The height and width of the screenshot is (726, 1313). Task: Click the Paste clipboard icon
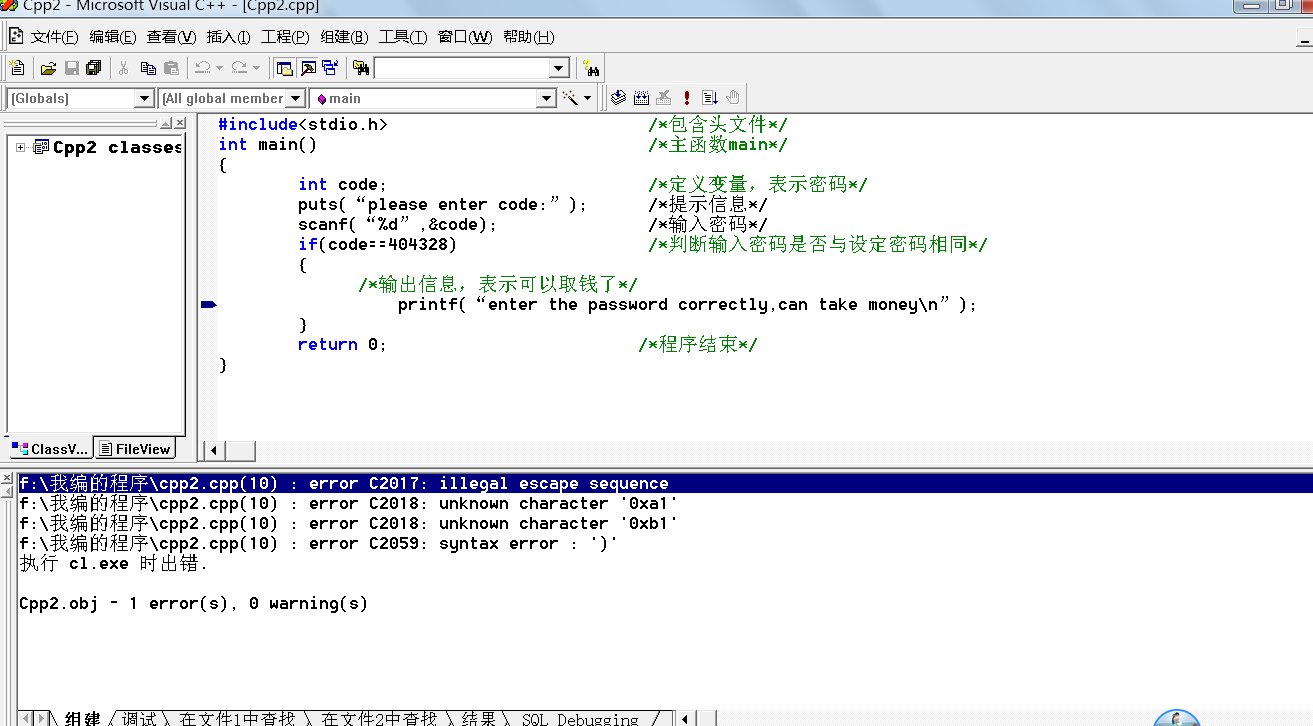tap(172, 68)
